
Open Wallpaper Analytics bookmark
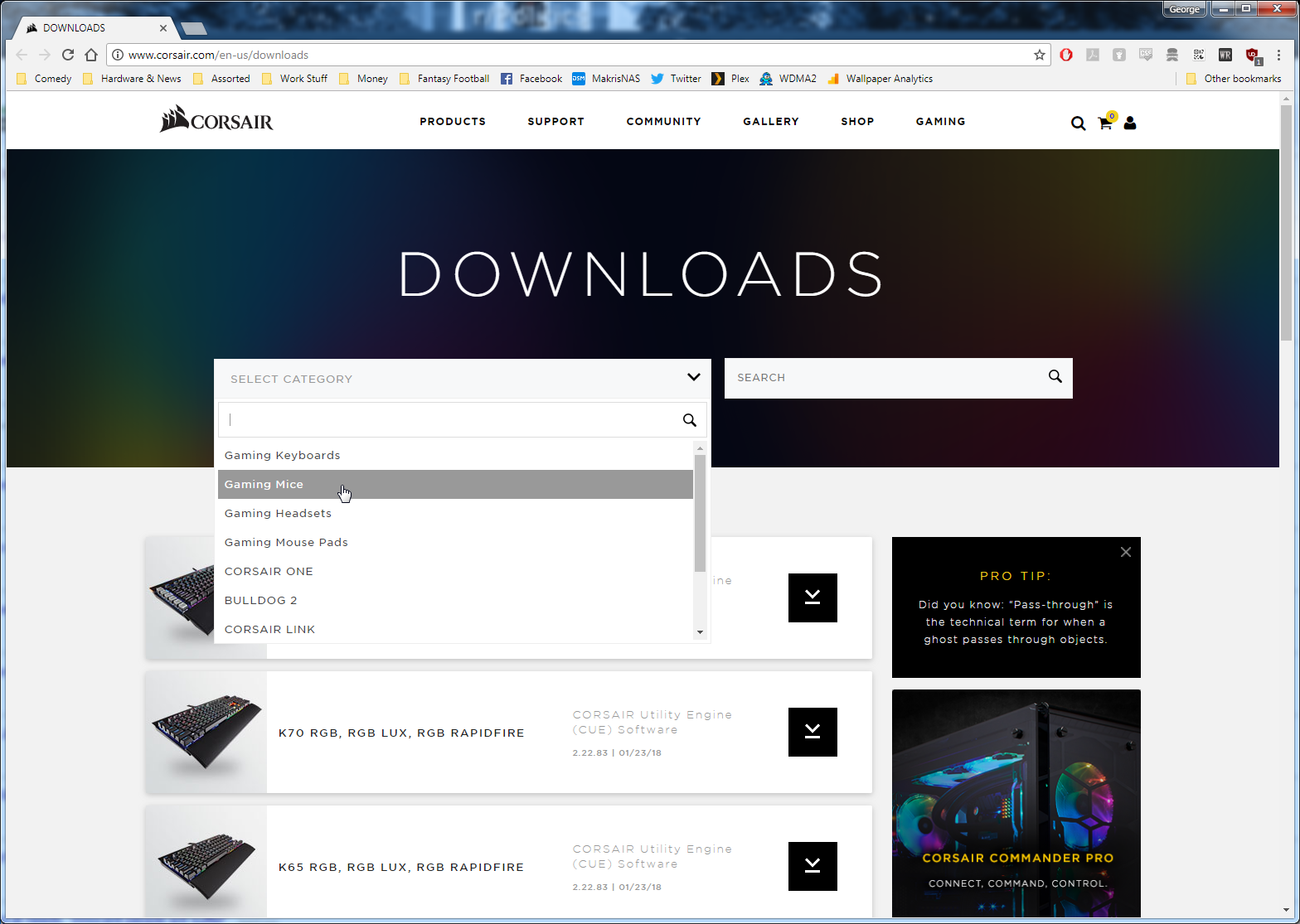click(x=880, y=79)
